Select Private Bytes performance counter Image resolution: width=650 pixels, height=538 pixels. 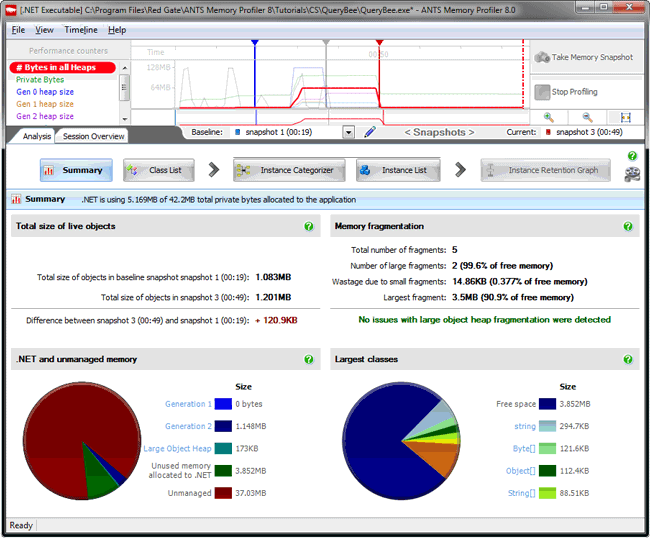pos(40,79)
